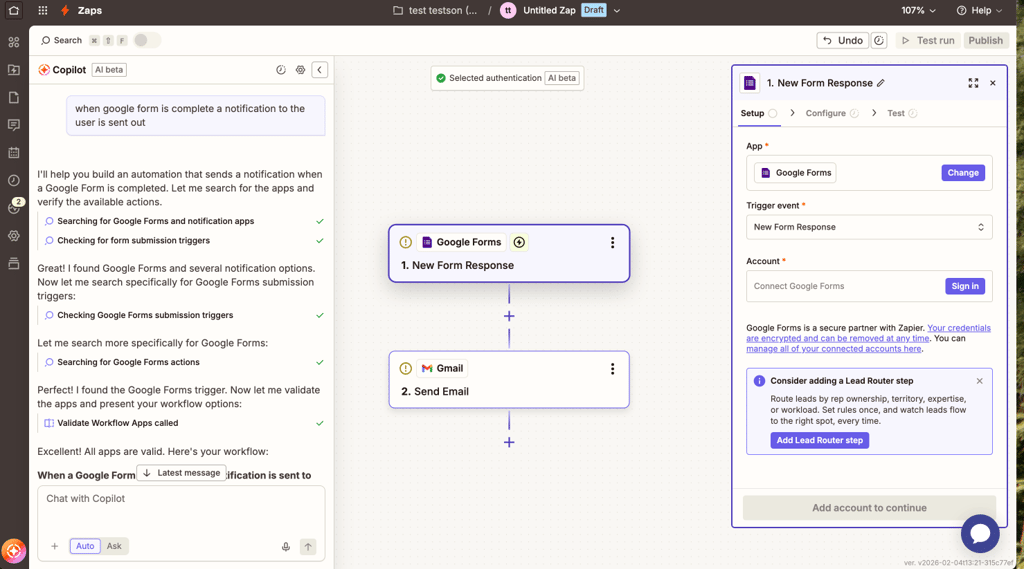Switch to the Configure tab
1024x569 pixels.
pos(832,113)
